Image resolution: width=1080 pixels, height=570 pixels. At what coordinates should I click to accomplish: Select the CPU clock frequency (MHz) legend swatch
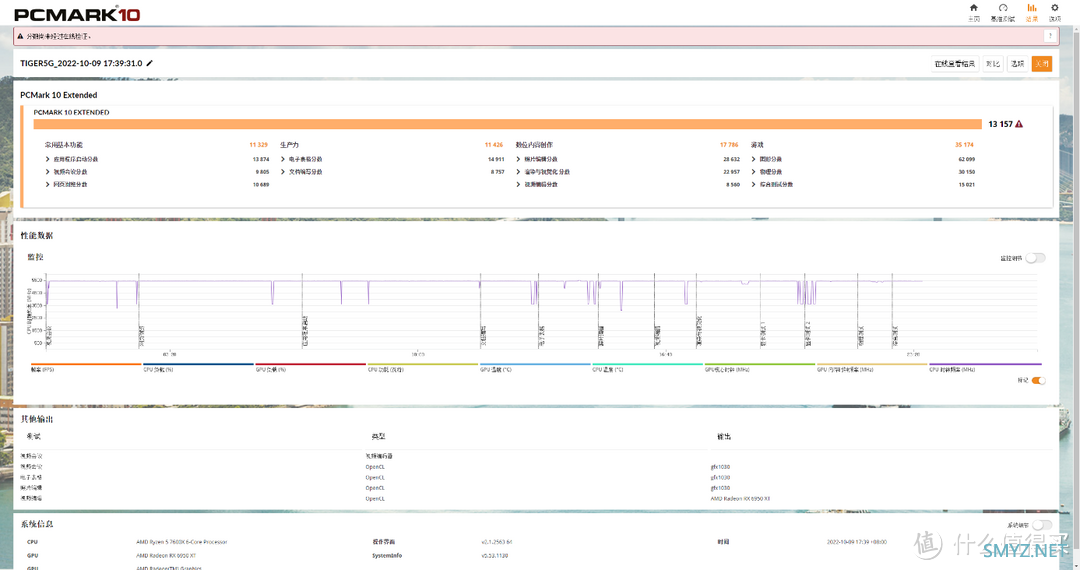click(985, 364)
